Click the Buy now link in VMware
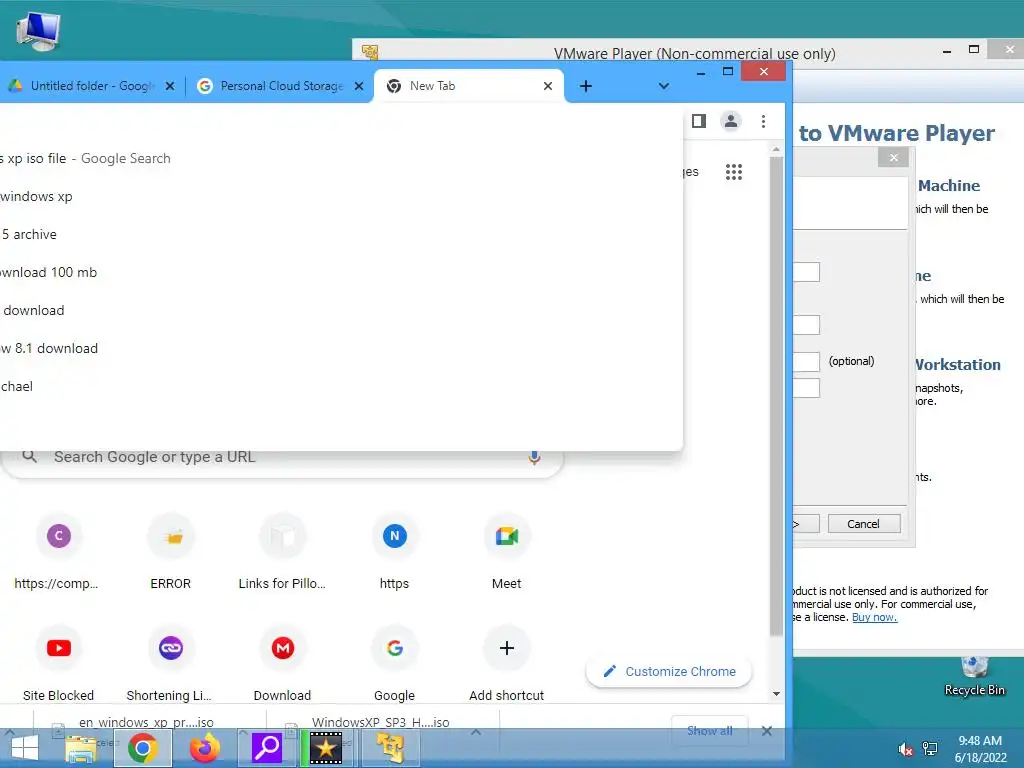The width and height of the screenshot is (1024, 768). [874, 617]
